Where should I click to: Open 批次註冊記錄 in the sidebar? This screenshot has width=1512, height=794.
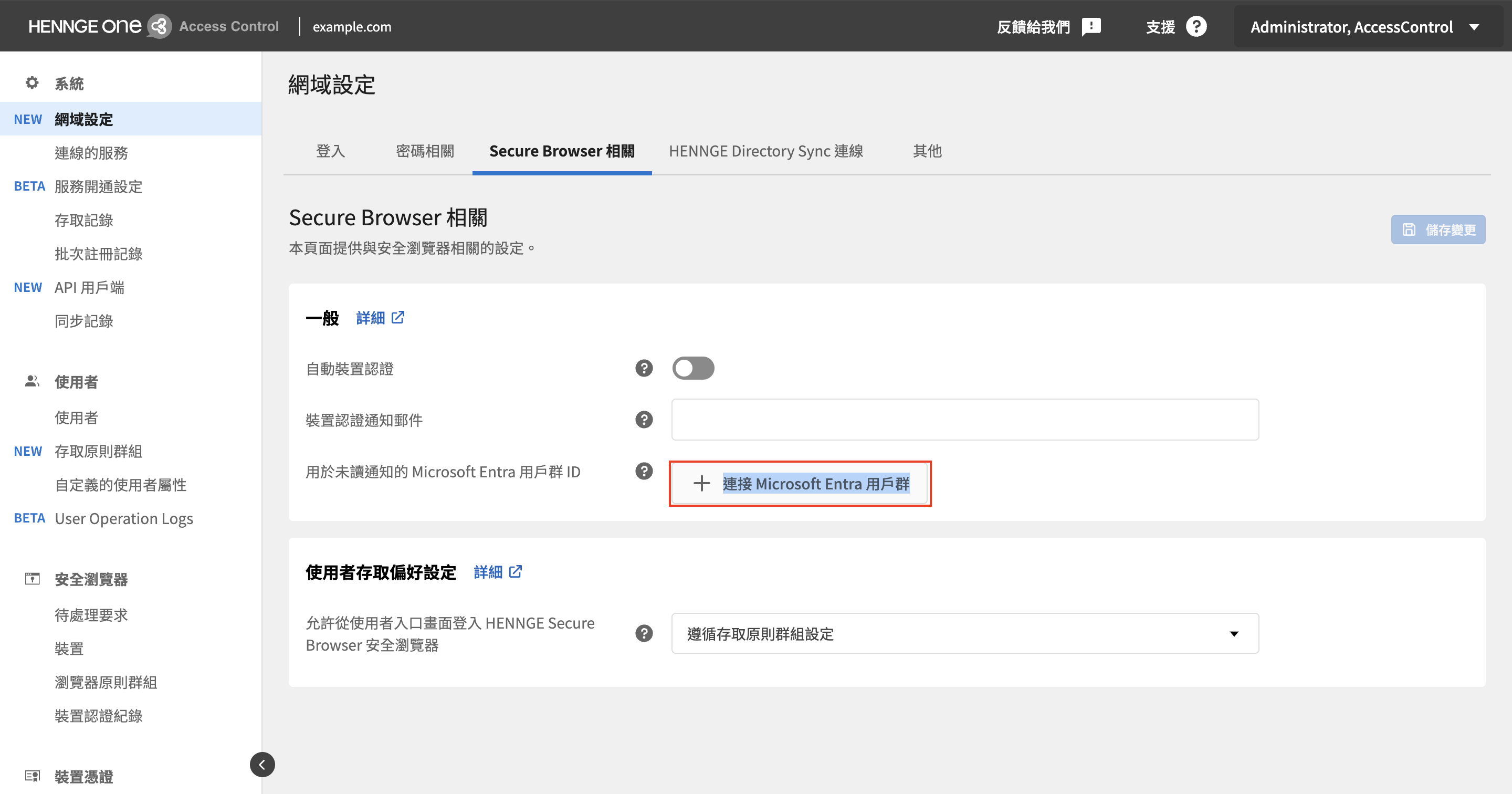(x=99, y=253)
